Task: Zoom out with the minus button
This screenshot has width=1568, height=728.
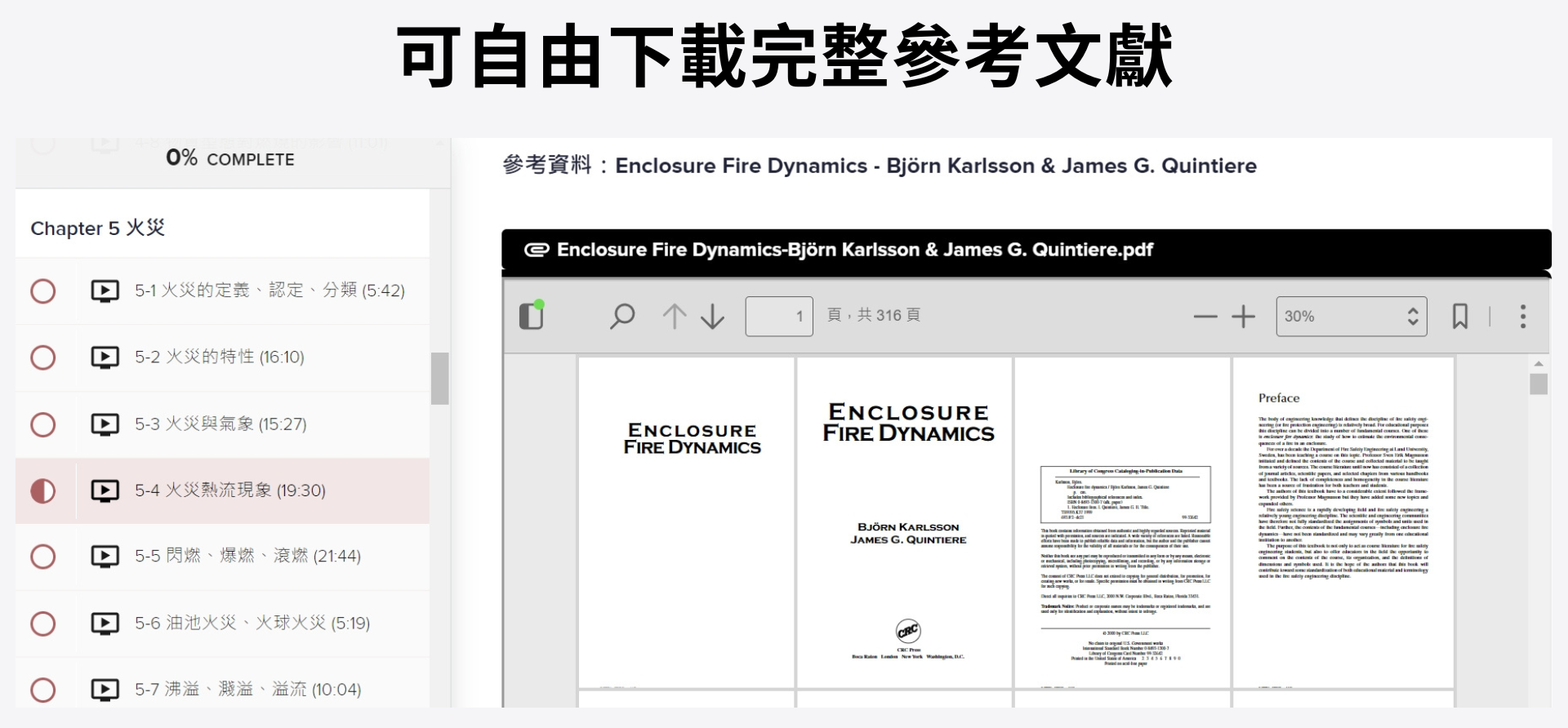Action: tap(1205, 317)
